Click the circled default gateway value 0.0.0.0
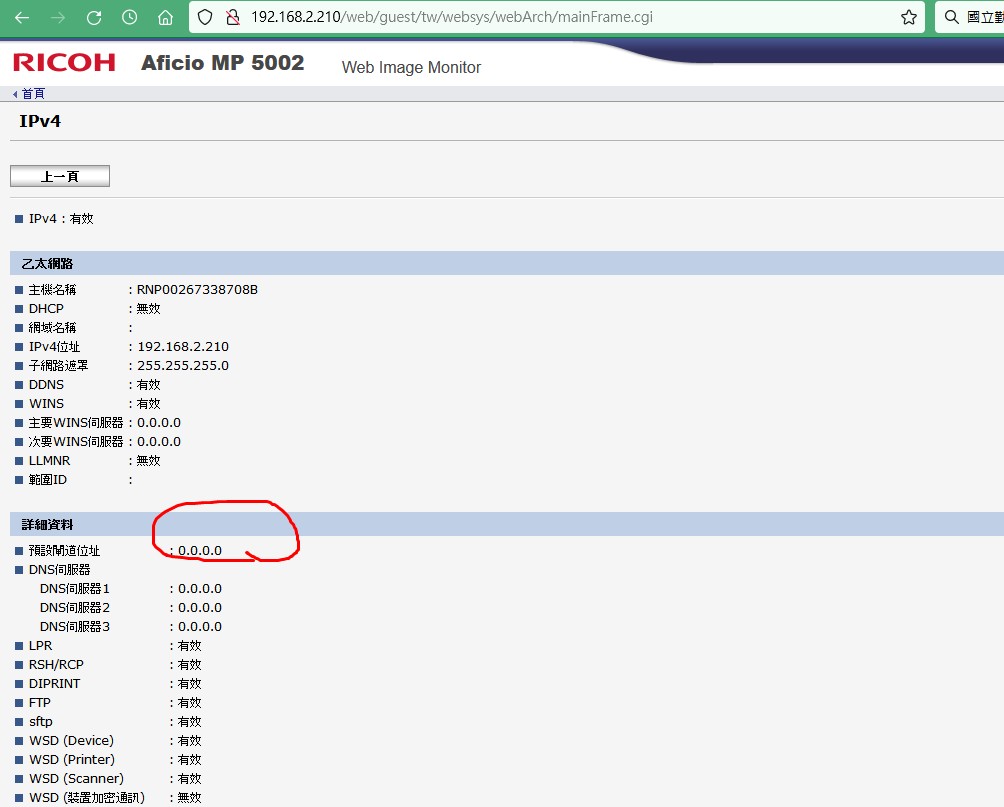1004x807 pixels. [x=200, y=551]
